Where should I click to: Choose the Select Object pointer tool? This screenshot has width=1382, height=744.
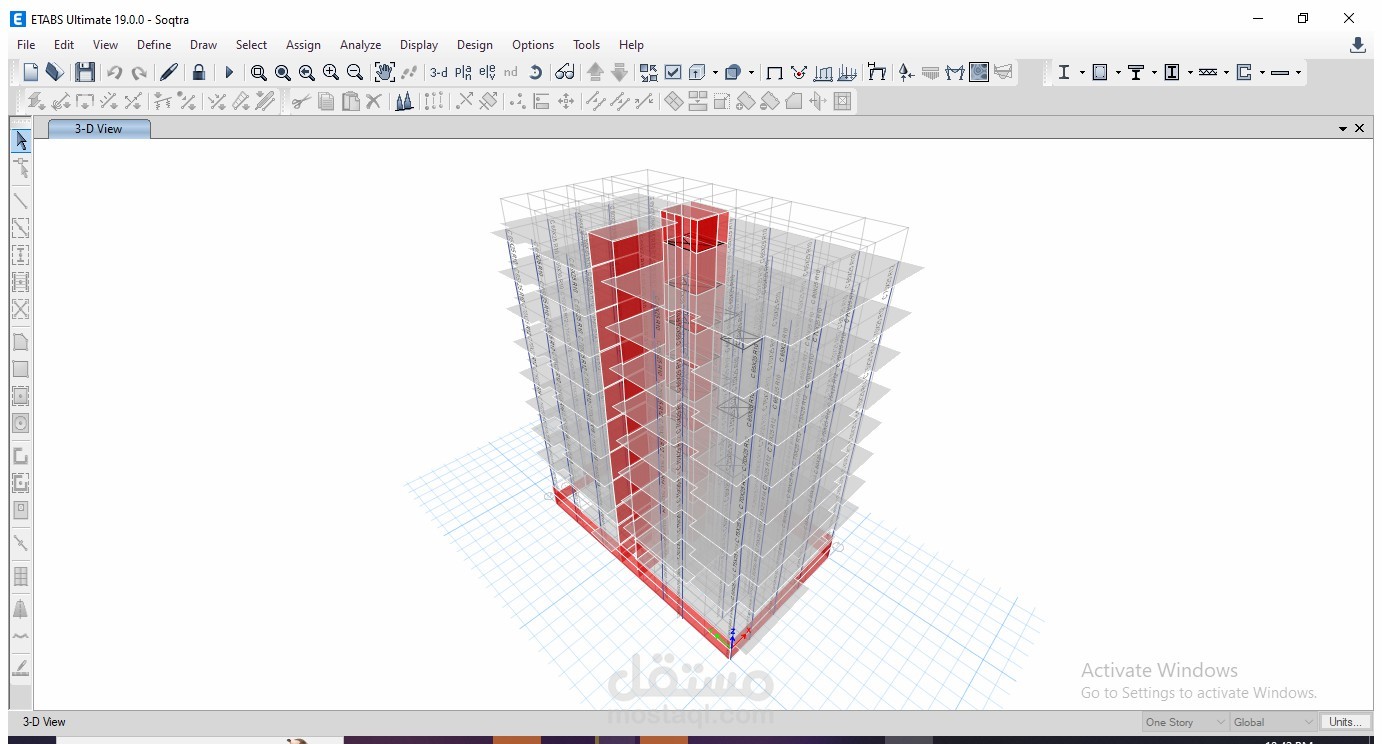point(21,140)
